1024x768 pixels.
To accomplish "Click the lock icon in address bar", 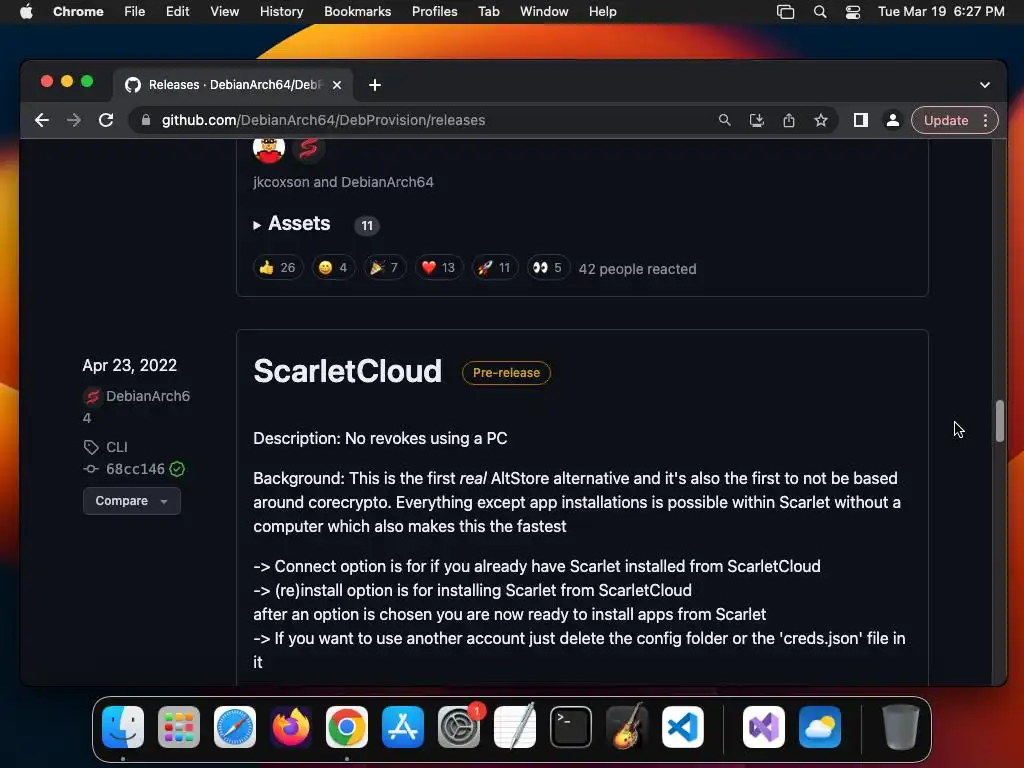I will pyautogui.click(x=146, y=120).
